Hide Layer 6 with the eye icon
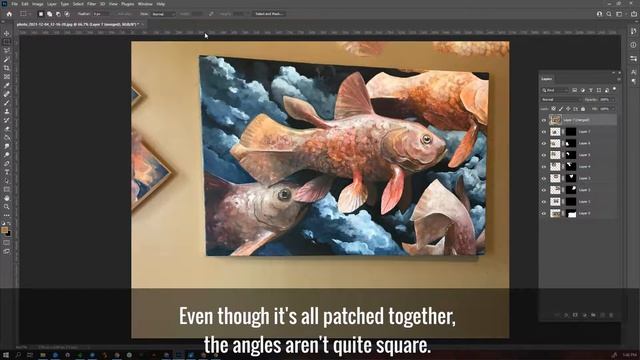Screen dimensions: 640x360 [x=544, y=143]
